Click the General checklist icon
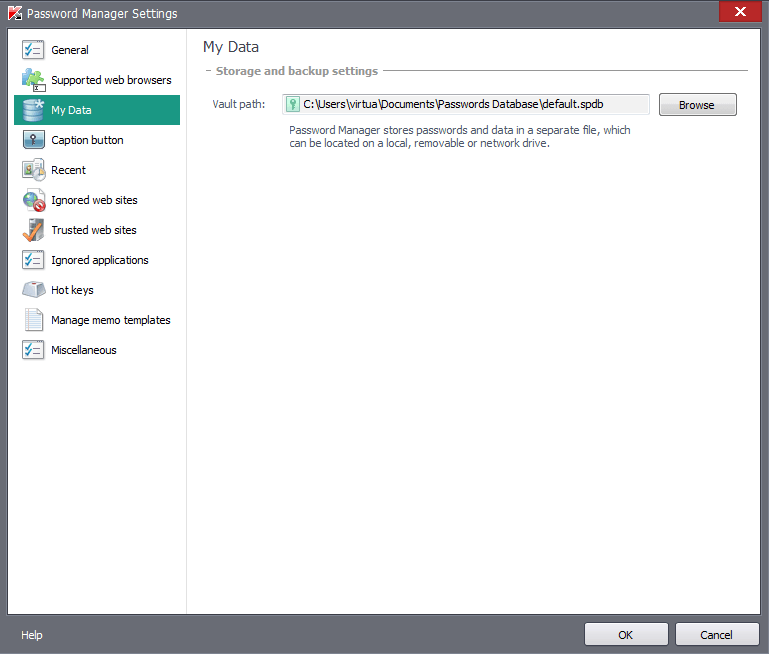 pyautogui.click(x=33, y=50)
